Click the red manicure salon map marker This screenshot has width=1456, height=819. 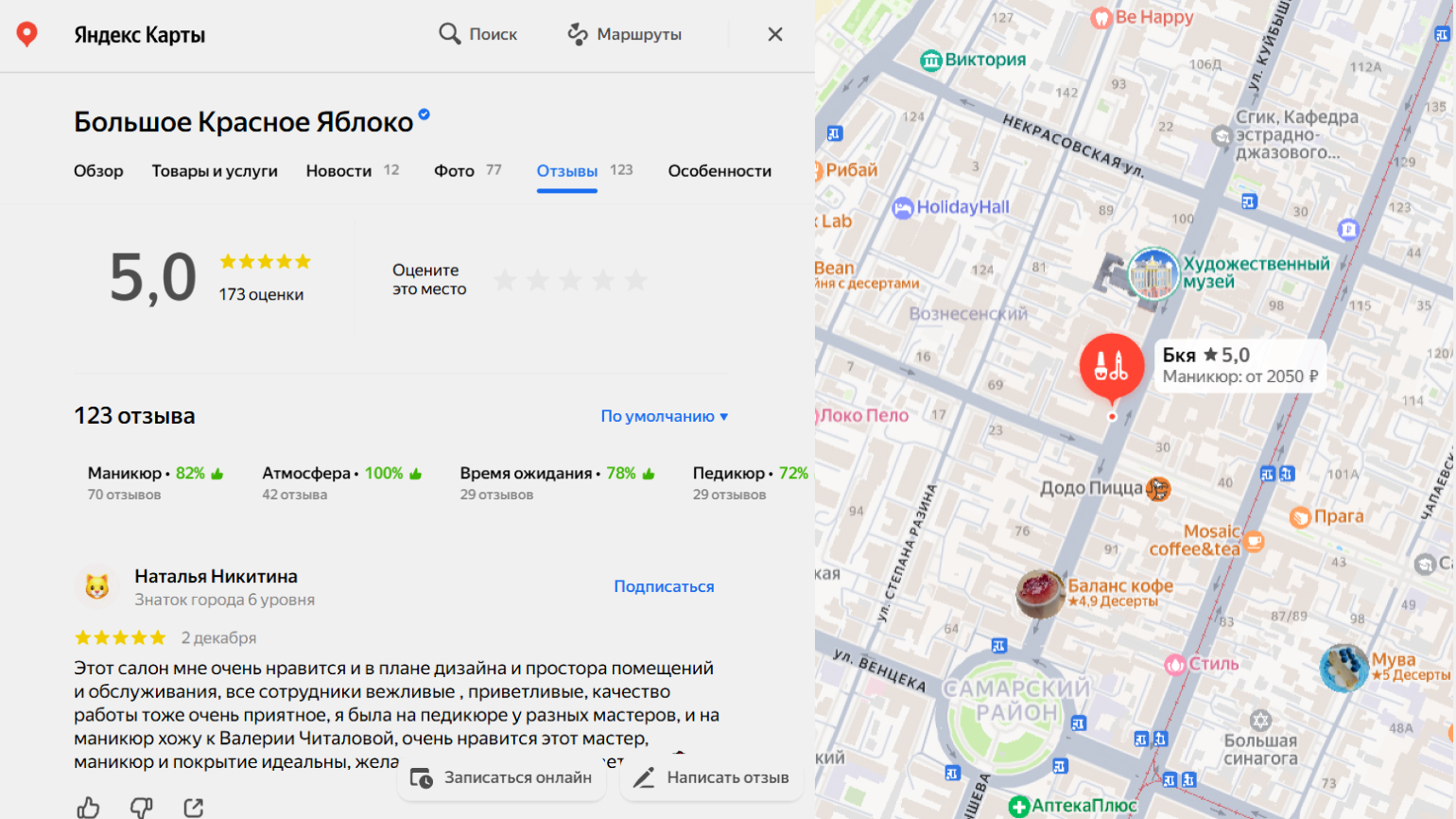[x=1112, y=366]
